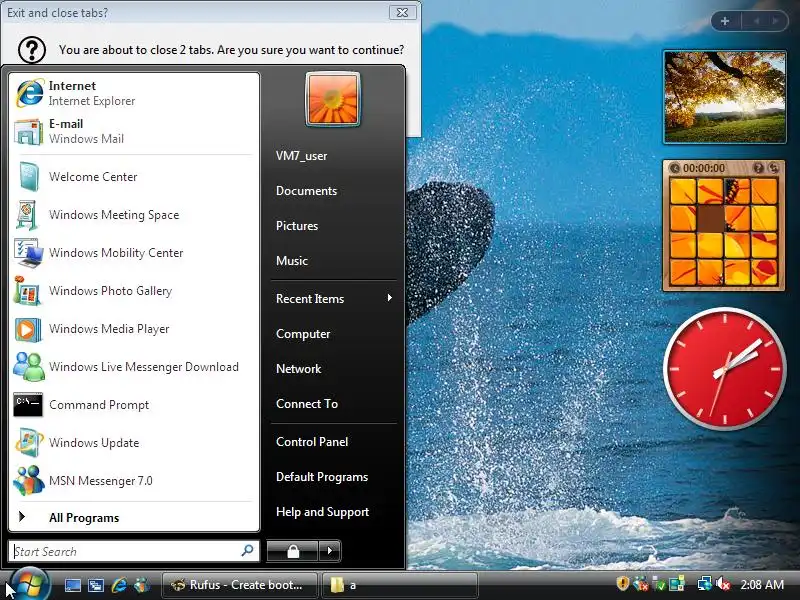Show puzzle picture with question-mark icon
800x600 pixels.
(759, 168)
